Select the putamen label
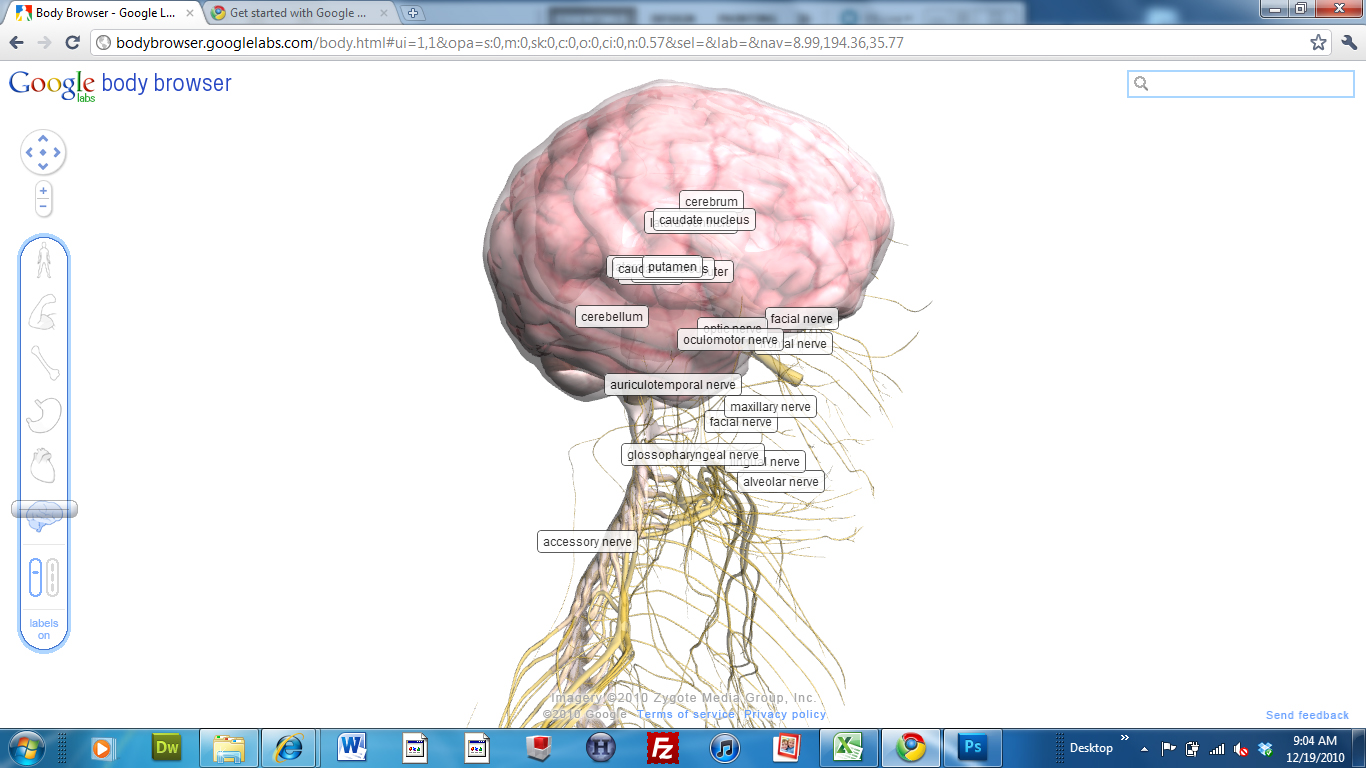Viewport: 1366px width, 768px height. coord(672,267)
